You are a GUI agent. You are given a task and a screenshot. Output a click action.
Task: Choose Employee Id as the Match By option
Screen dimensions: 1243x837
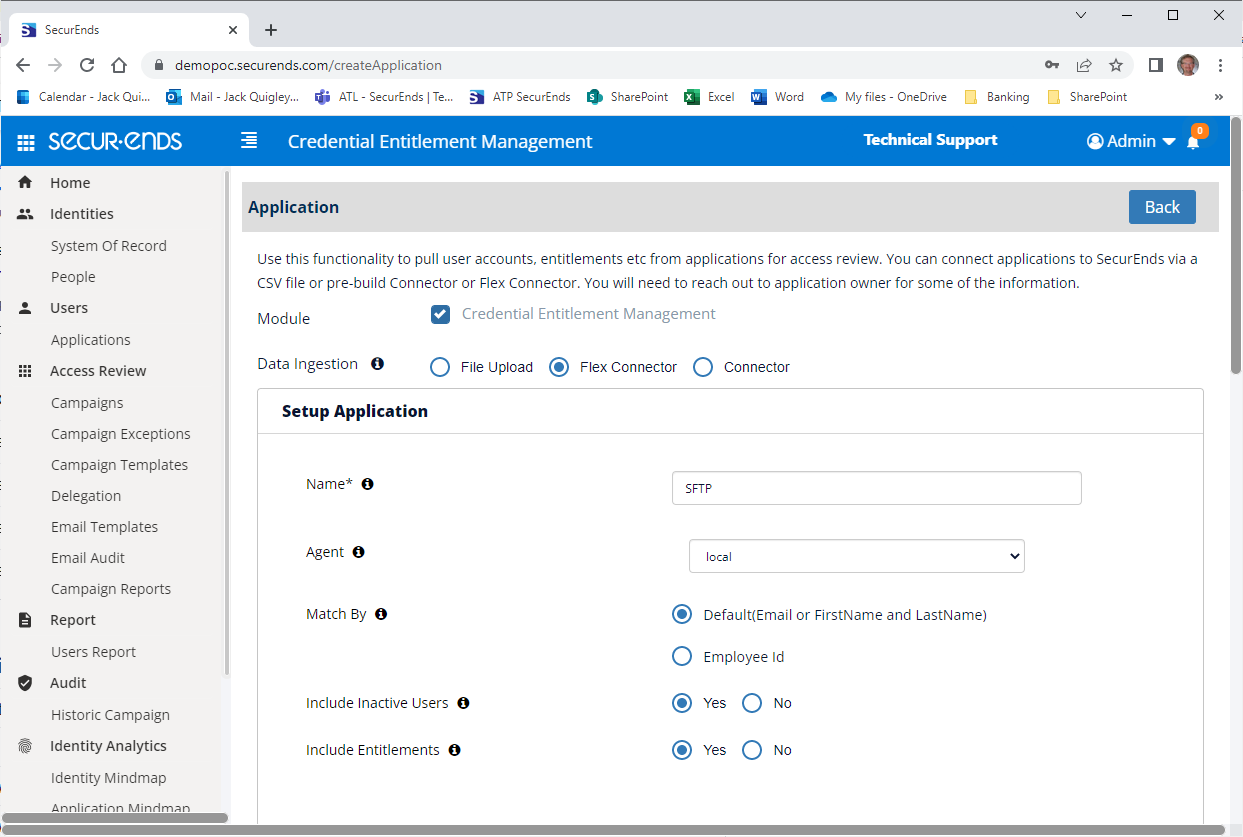point(682,656)
